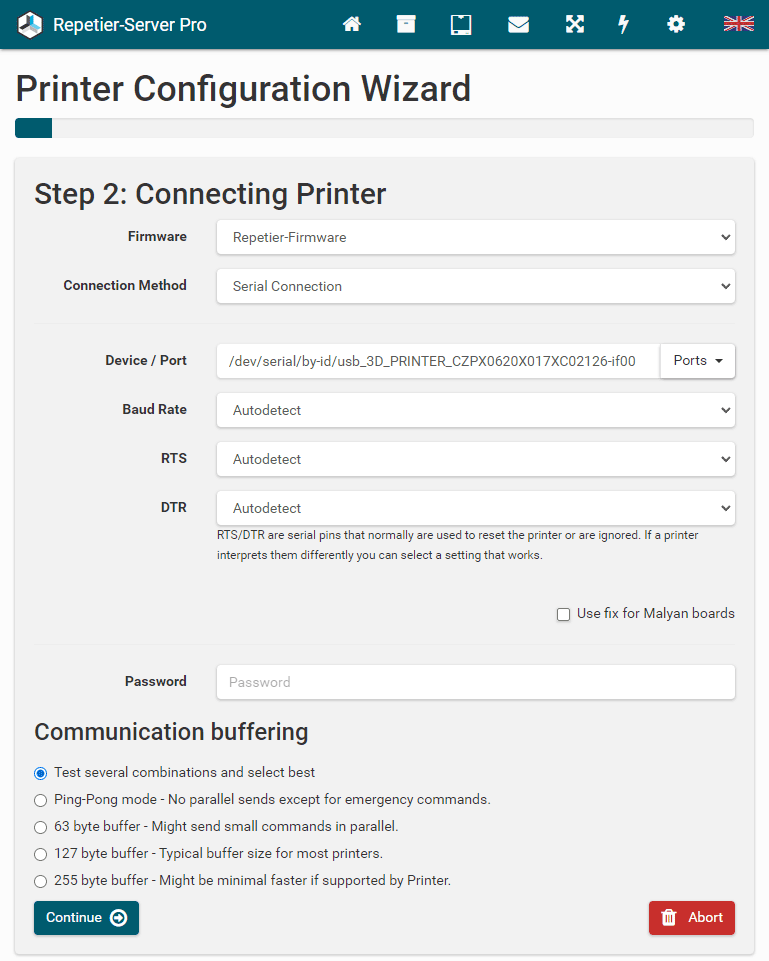The image size is (769, 961).
Task: Open the tablet printer icon in navbar
Action: [461, 25]
